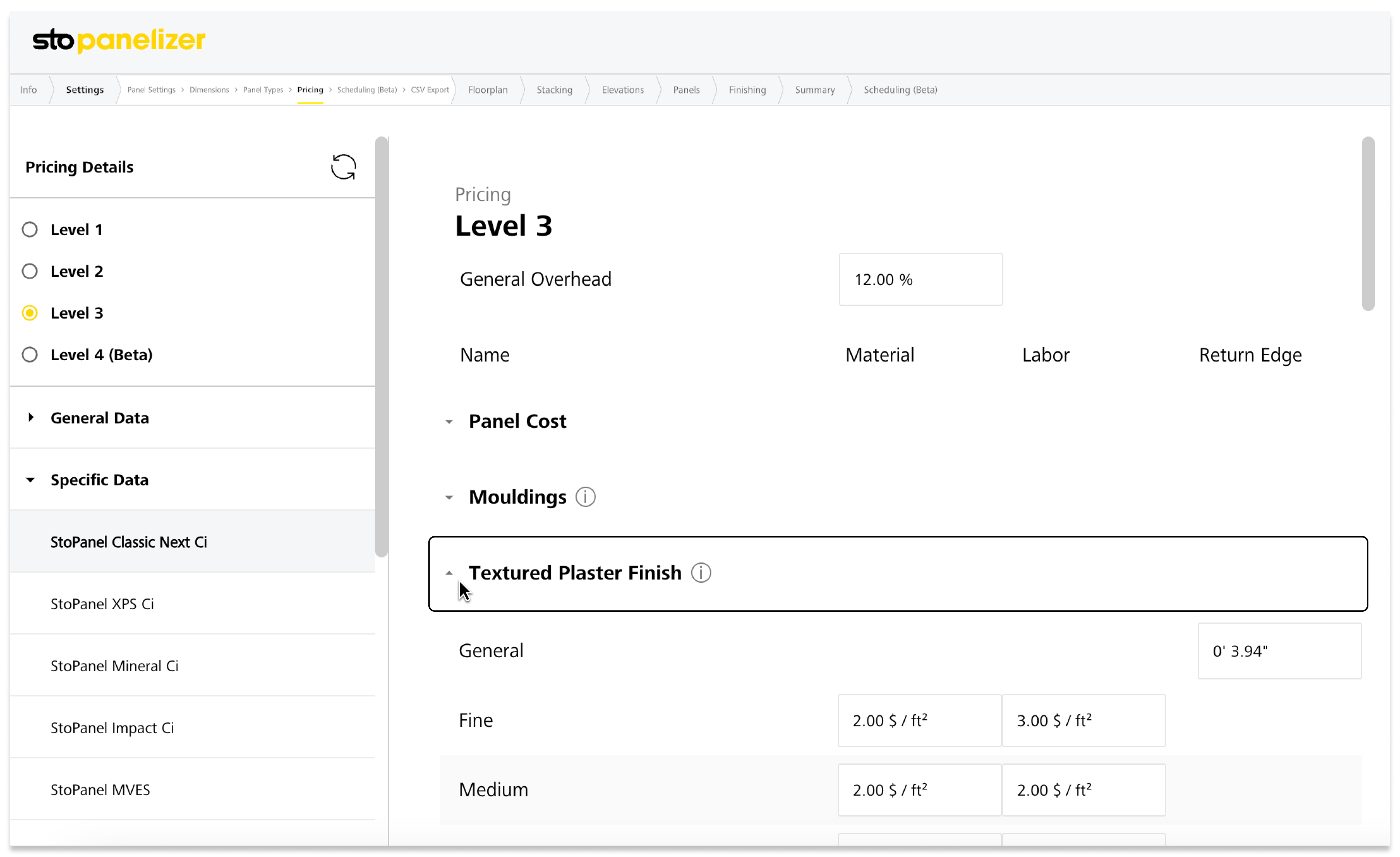Screen dimensions: 1400x857
Task: Edit the Medium labor price field
Action: point(1084,789)
